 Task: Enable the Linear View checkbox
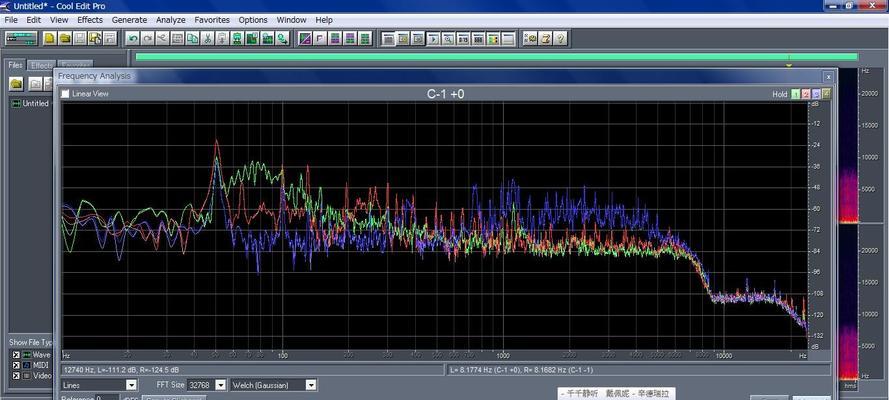click(65, 93)
